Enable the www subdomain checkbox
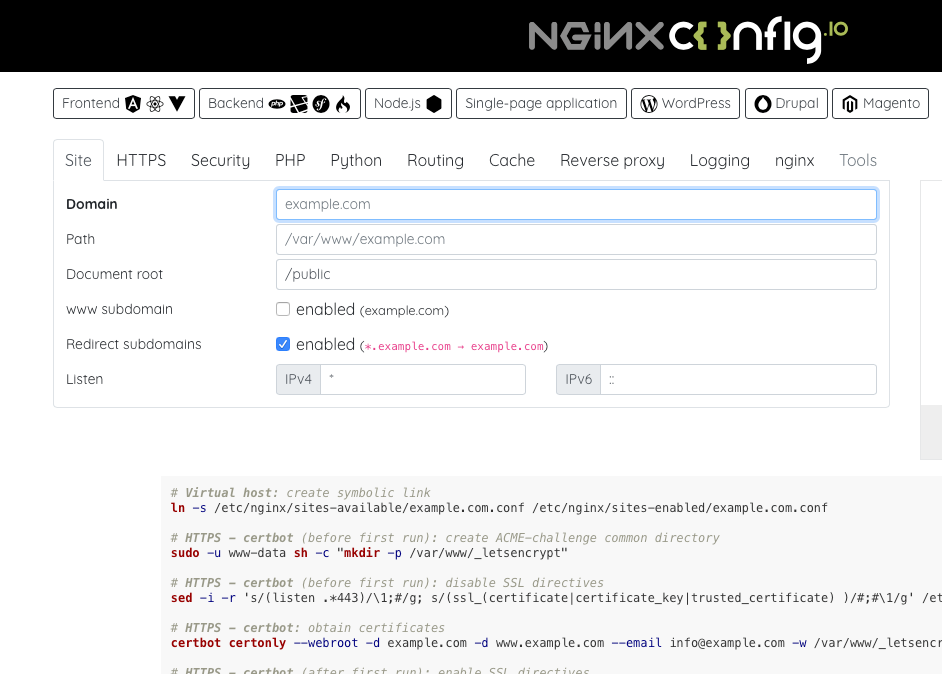This screenshot has height=674, width=942. pos(283,309)
